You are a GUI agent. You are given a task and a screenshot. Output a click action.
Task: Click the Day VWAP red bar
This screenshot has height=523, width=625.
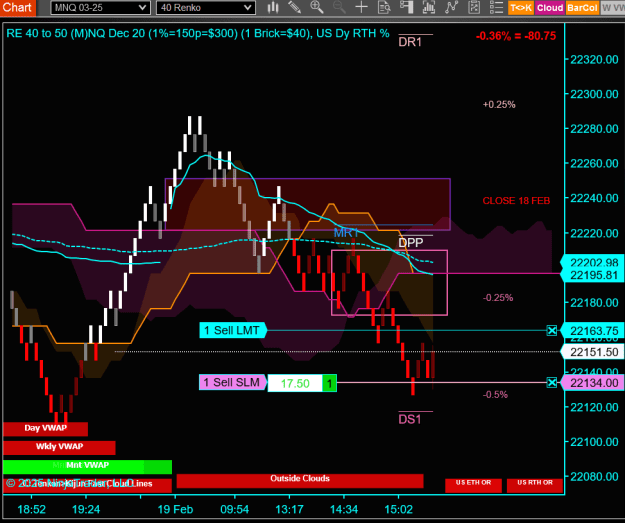pos(45,429)
